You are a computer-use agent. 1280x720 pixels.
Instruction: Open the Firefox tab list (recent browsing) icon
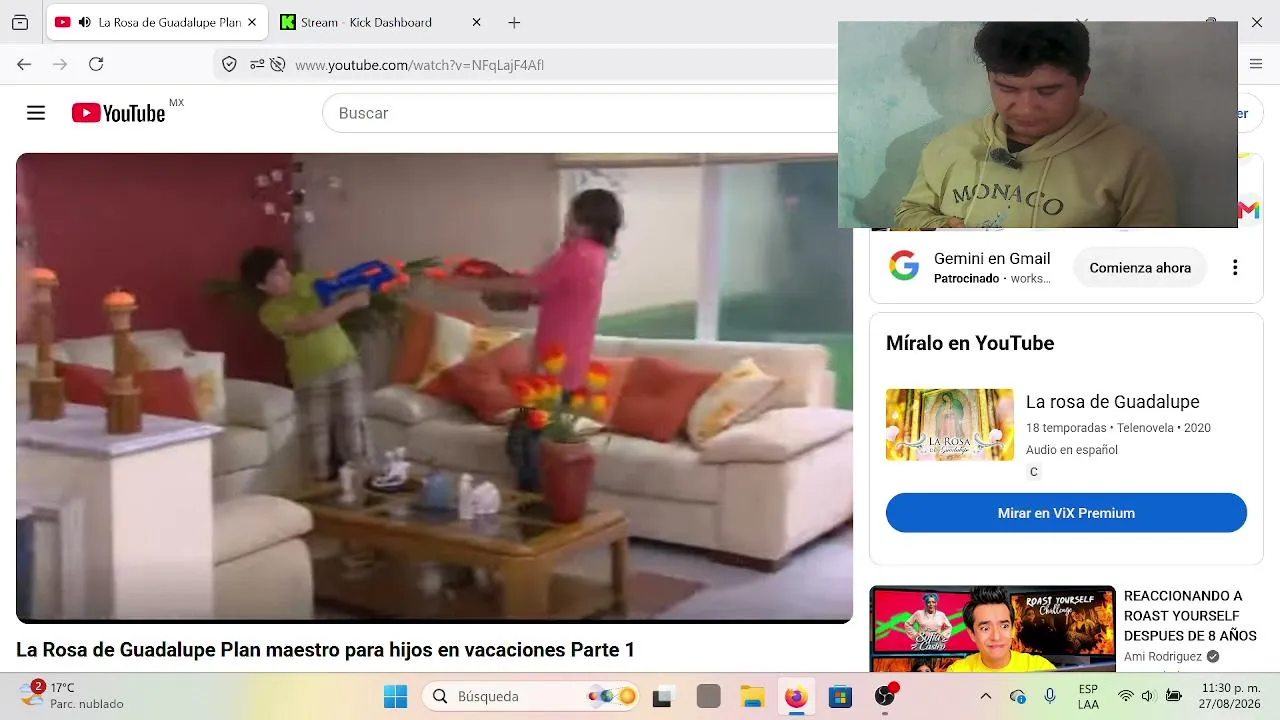(20, 22)
